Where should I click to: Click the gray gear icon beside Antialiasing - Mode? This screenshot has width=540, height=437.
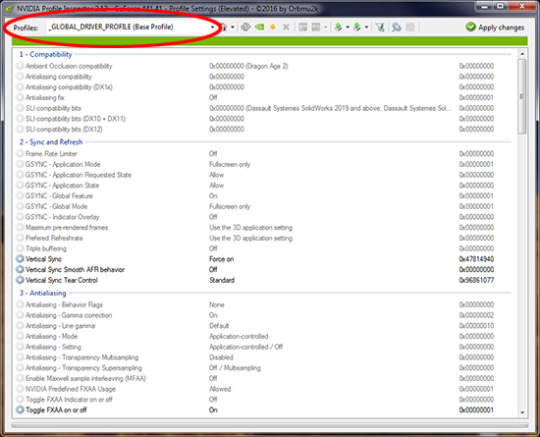20,336
